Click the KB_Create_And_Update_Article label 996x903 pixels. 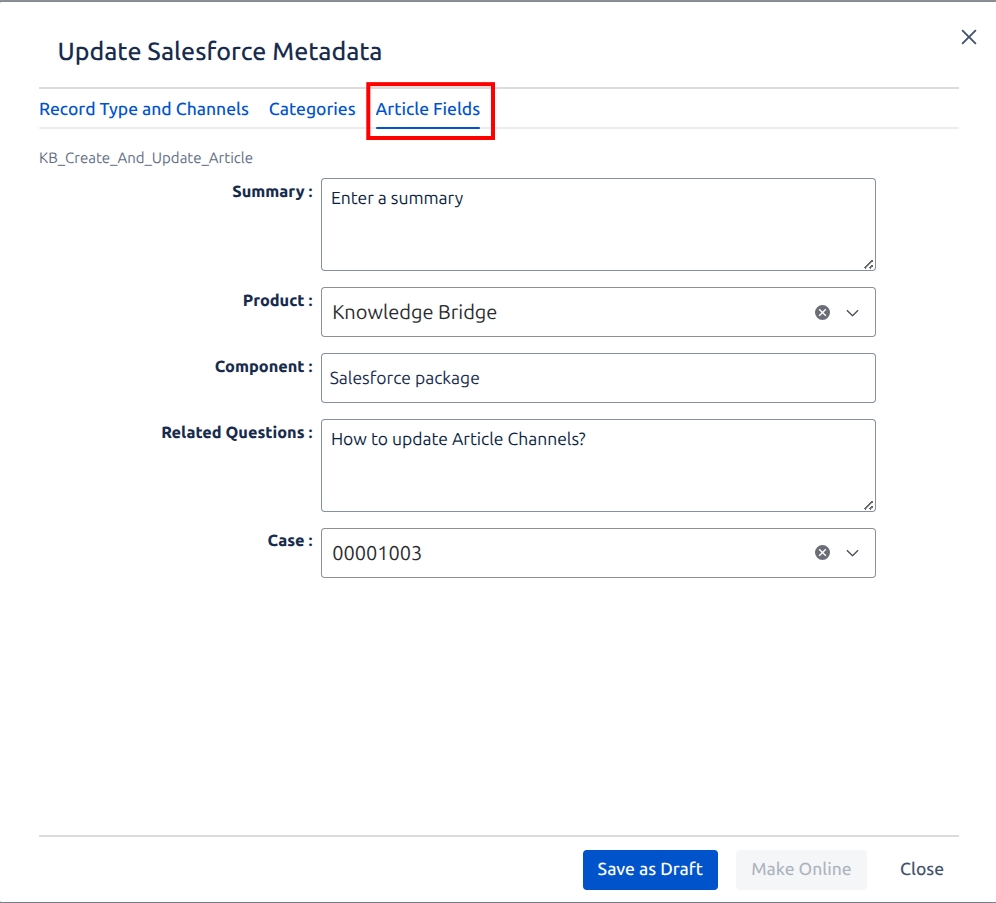click(145, 158)
